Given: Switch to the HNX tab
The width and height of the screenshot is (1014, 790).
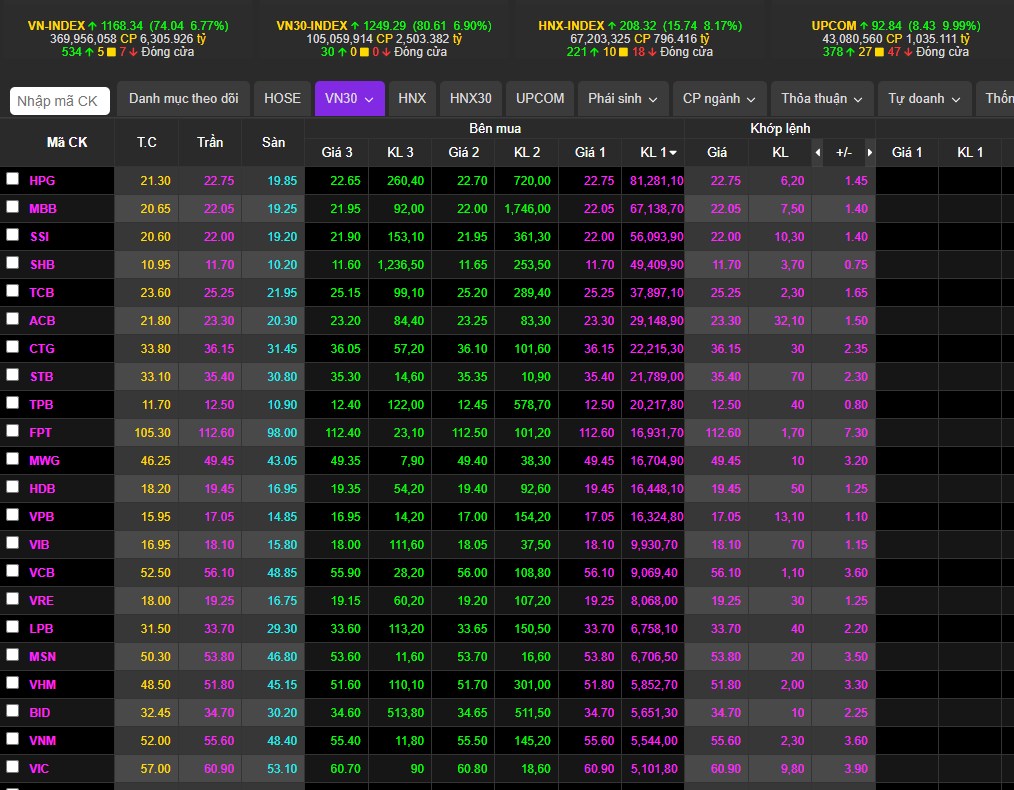Looking at the screenshot, I should point(412,98).
